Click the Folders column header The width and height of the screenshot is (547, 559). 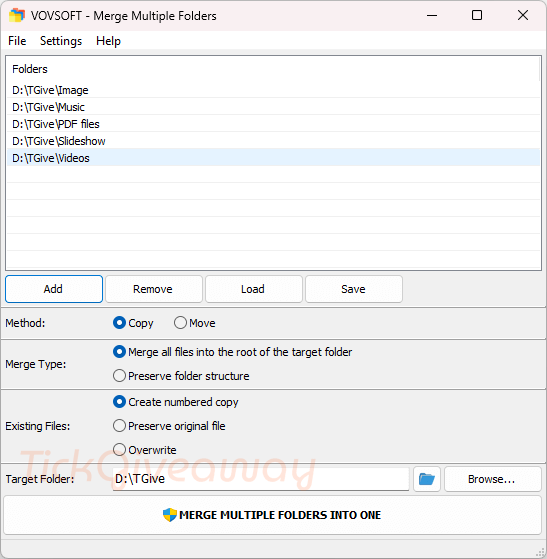click(x=274, y=69)
